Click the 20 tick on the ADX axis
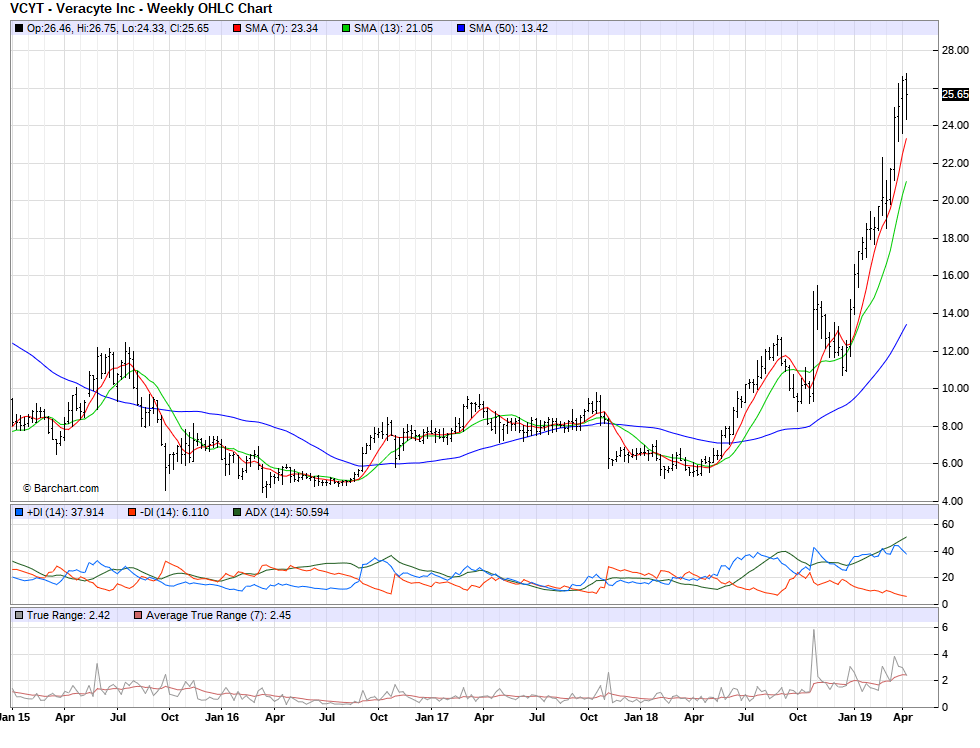 pos(948,577)
